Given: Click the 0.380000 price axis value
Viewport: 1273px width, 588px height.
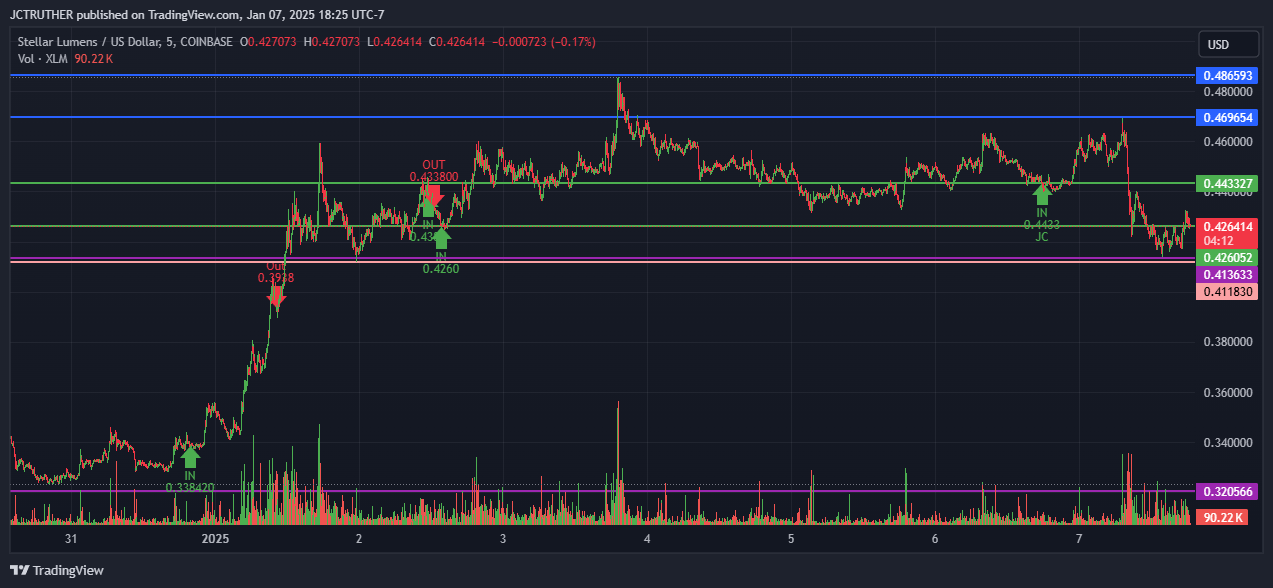Looking at the screenshot, I should tap(1227, 342).
